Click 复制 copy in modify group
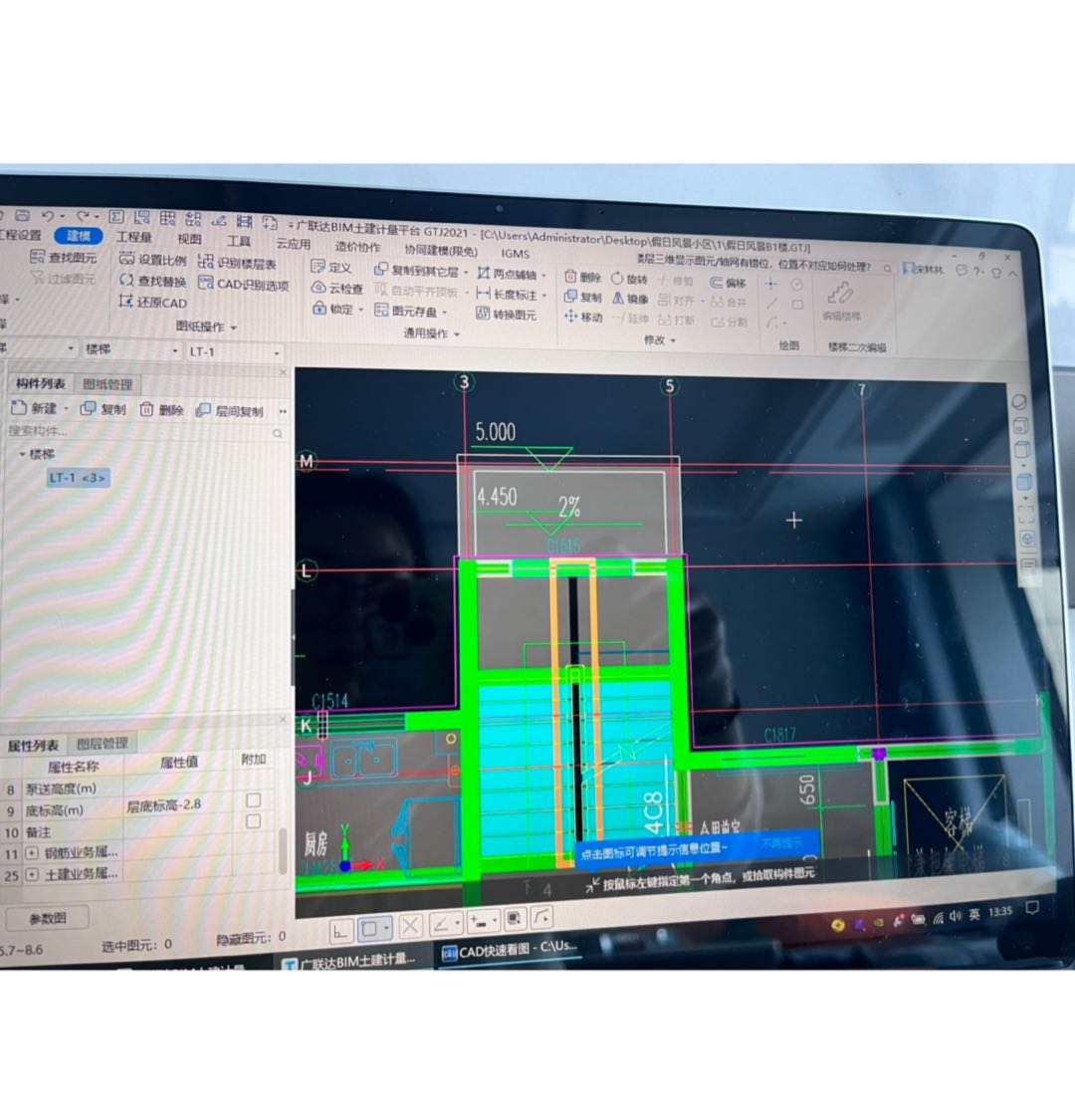 point(583,297)
